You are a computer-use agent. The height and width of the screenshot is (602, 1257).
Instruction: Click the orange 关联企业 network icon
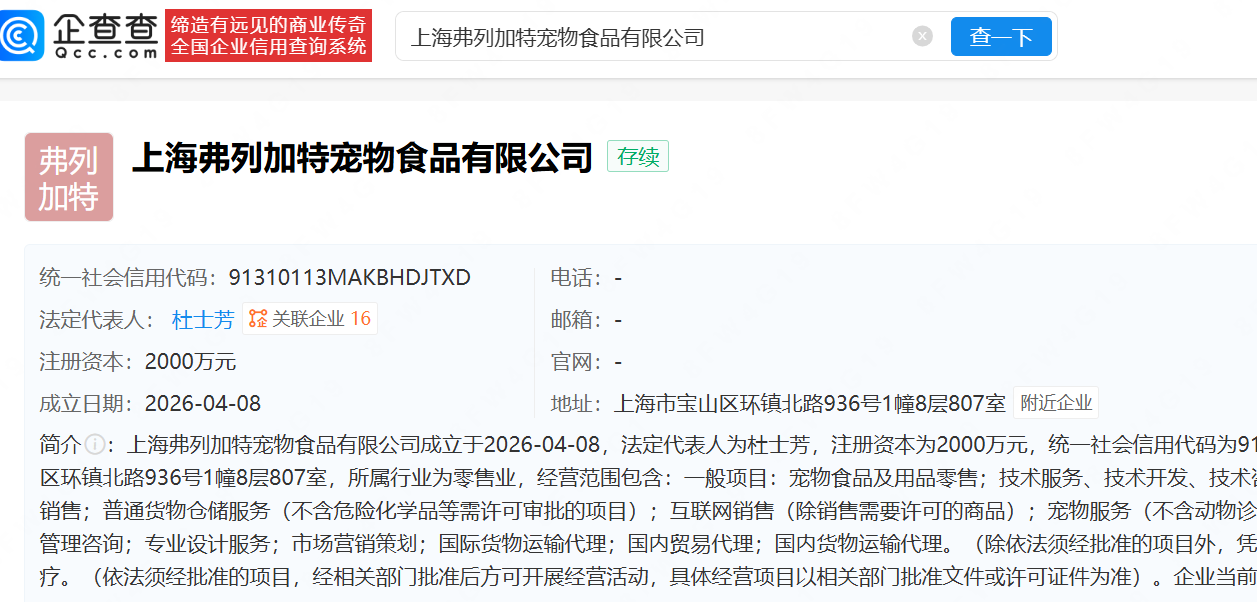pyautogui.click(x=258, y=319)
